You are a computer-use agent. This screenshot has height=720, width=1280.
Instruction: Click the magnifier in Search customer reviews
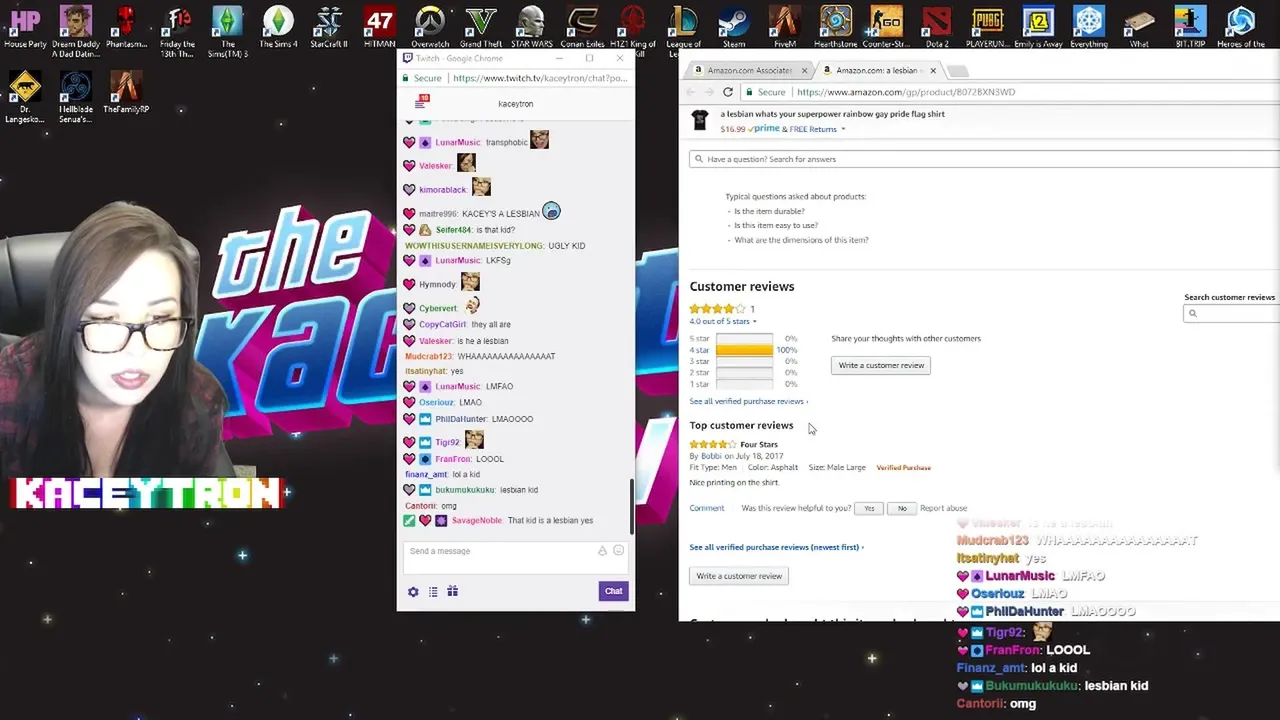tap(1192, 314)
